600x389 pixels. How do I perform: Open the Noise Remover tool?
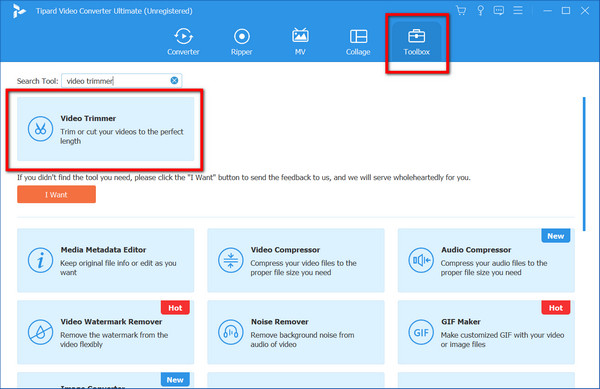(296, 332)
